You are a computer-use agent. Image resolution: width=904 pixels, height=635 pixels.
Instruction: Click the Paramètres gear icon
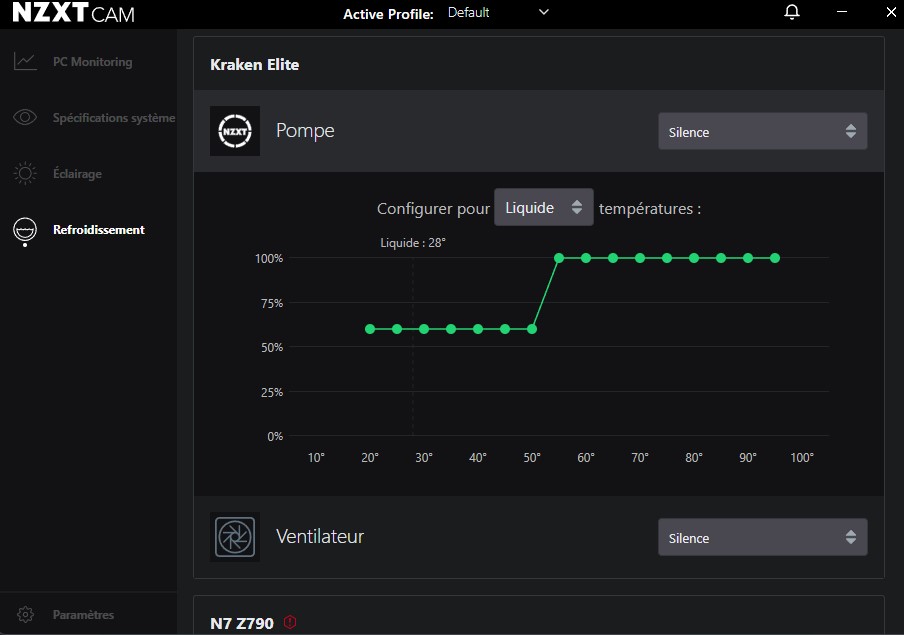pyautogui.click(x=25, y=615)
